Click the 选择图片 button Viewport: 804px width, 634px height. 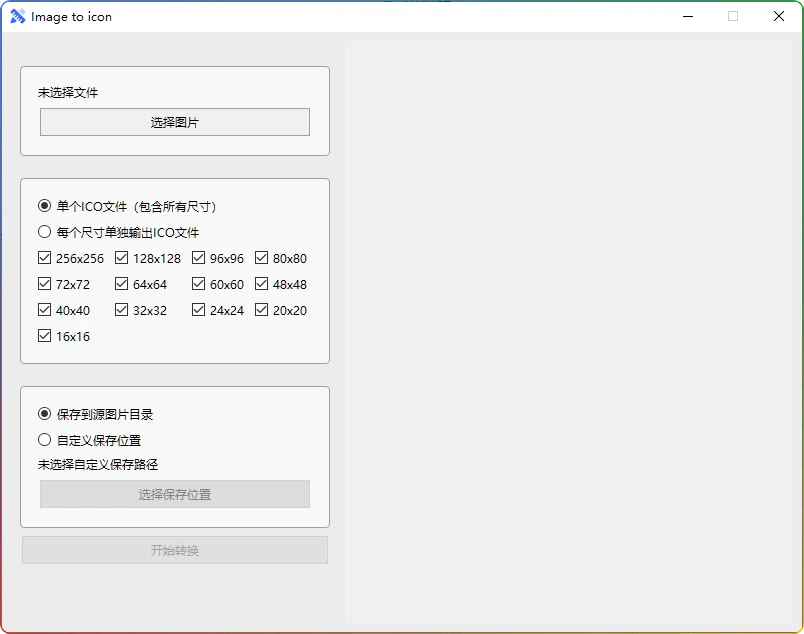point(174,121)
